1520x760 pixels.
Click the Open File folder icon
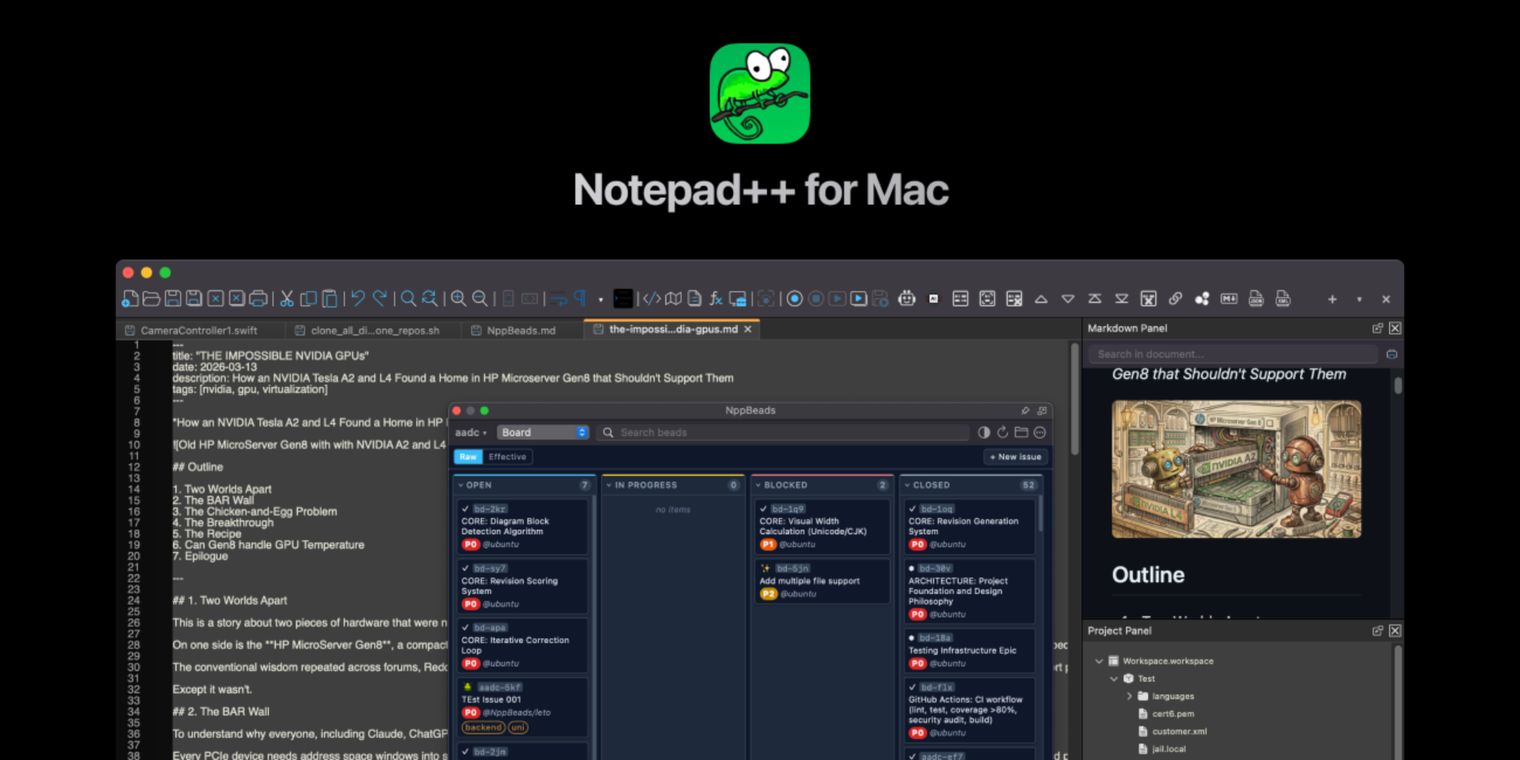coord(151,298)
